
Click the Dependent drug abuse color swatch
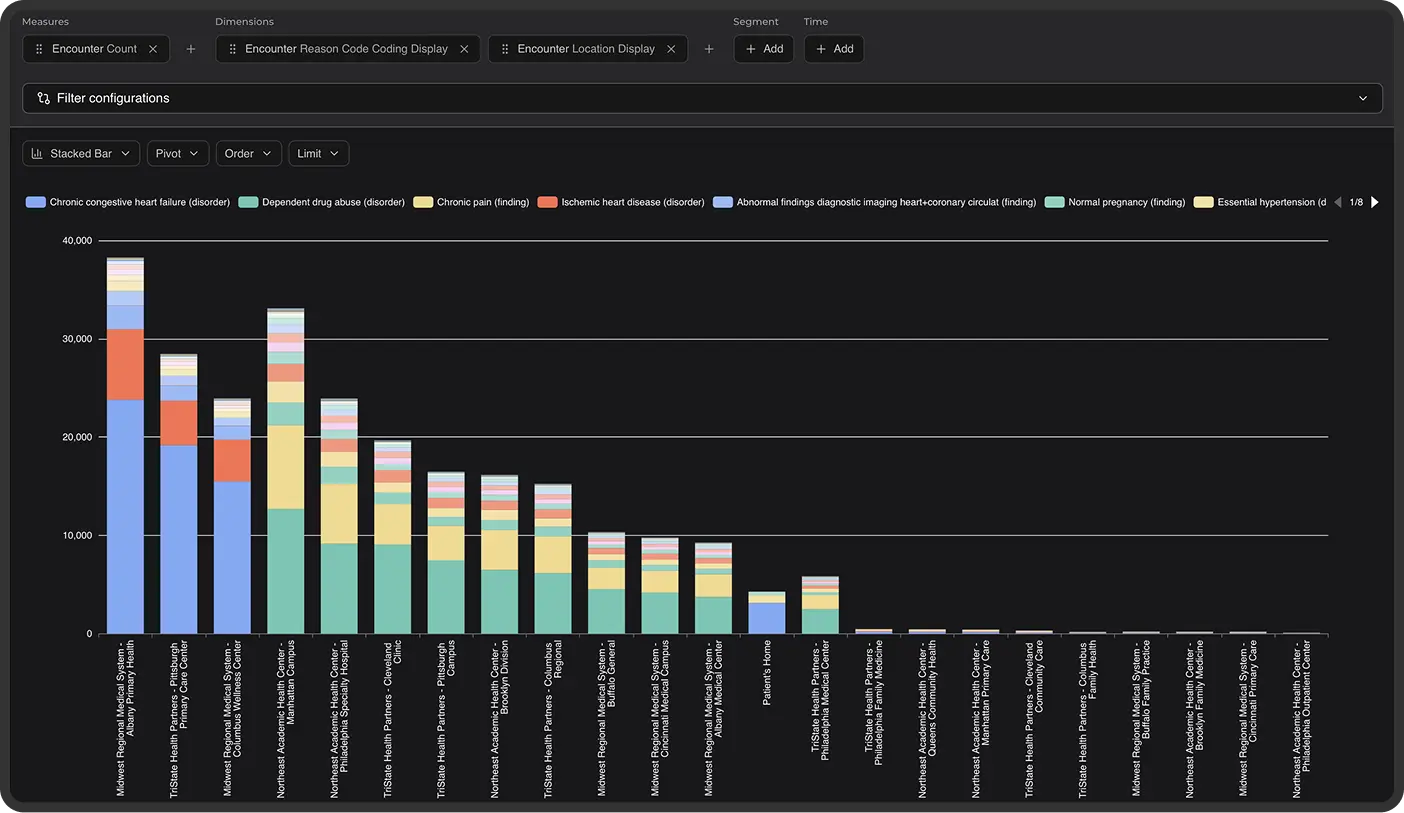[246, 202]
